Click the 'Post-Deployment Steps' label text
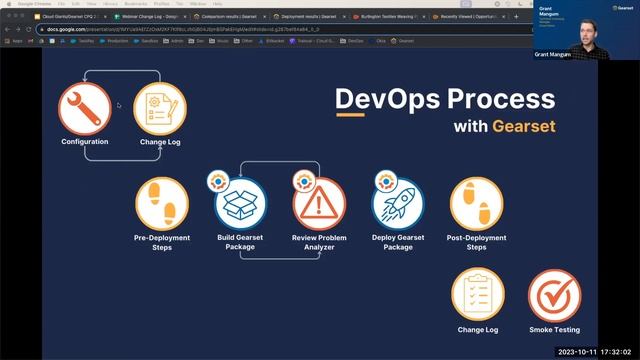The width and height of the screenshot is (640, 360). pyautogui.click(x=476, y=242)
